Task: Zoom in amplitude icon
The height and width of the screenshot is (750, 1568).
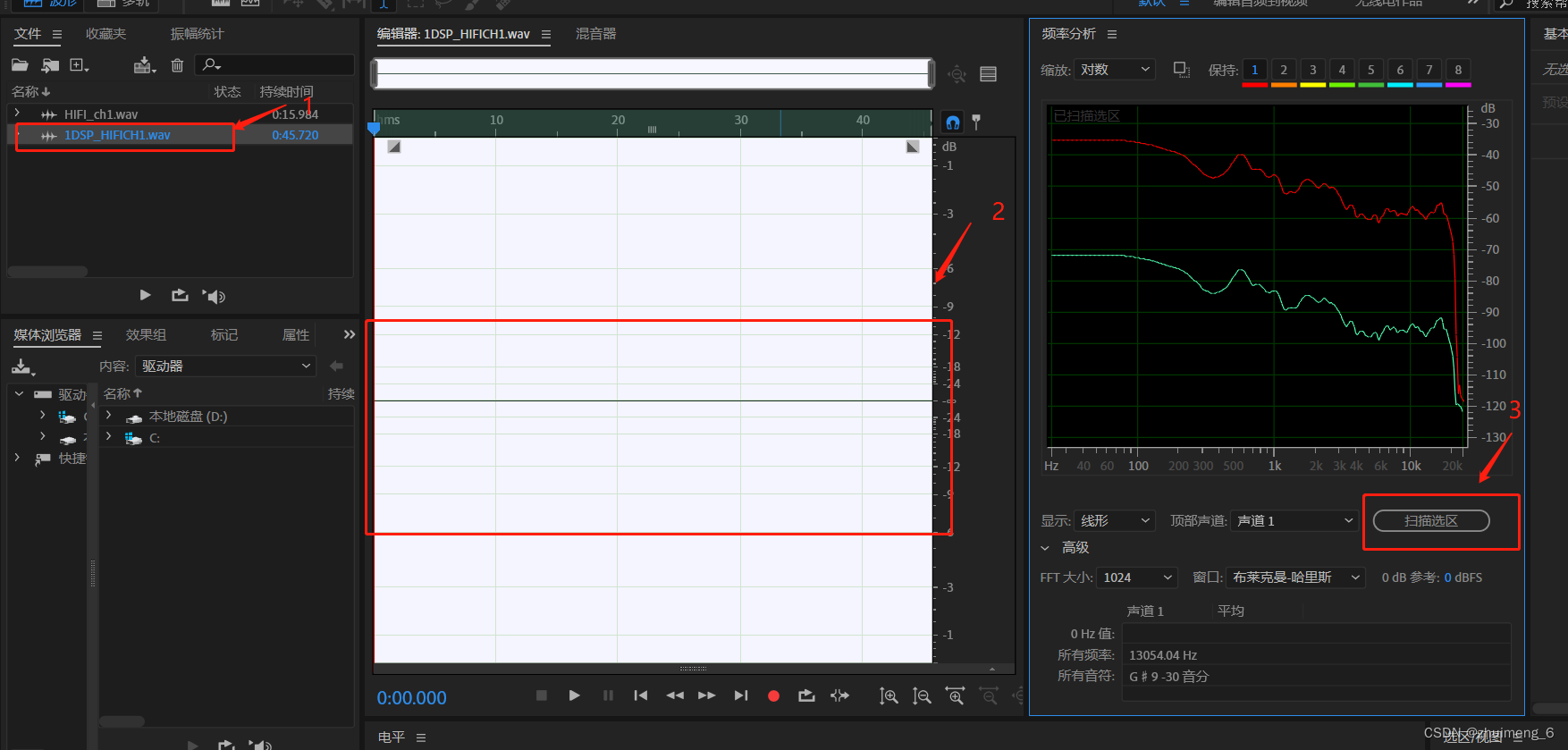Action: tap(889, 695)
